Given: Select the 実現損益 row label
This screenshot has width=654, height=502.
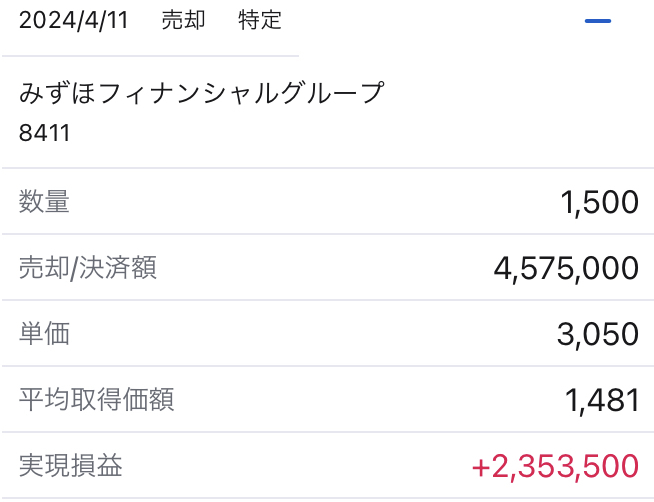Looking at the screenshot, I should point(70,465).
